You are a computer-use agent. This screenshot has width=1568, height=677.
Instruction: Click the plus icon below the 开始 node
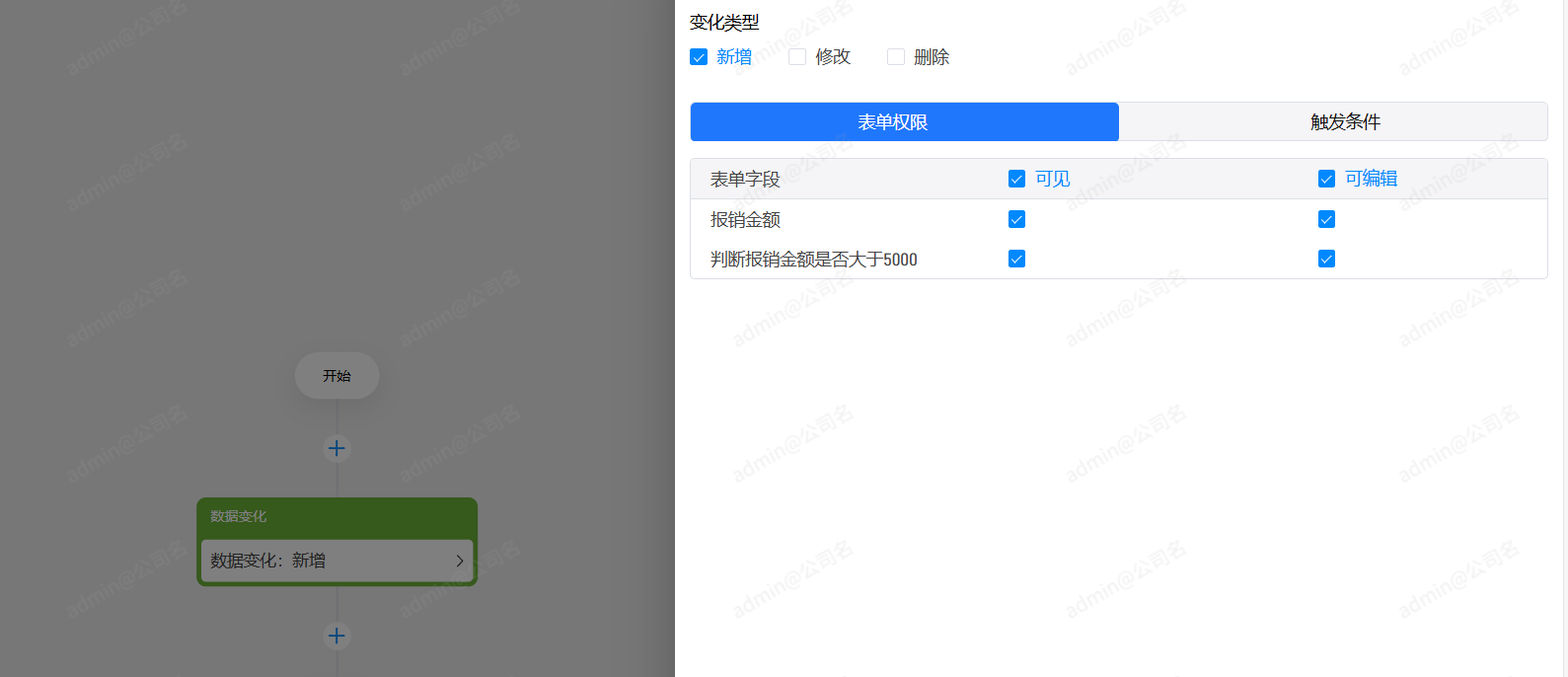336,449
